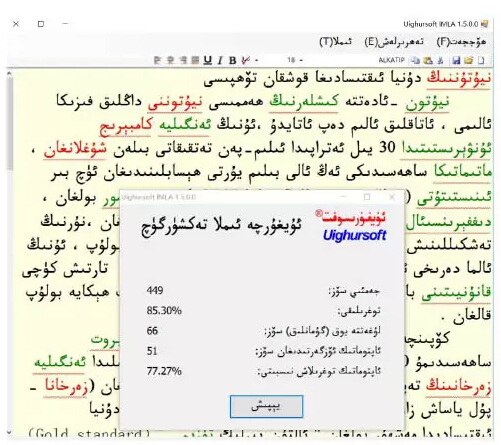
Task: Toggle bold formatting with the B icon
Action: (x=232, y=60)
